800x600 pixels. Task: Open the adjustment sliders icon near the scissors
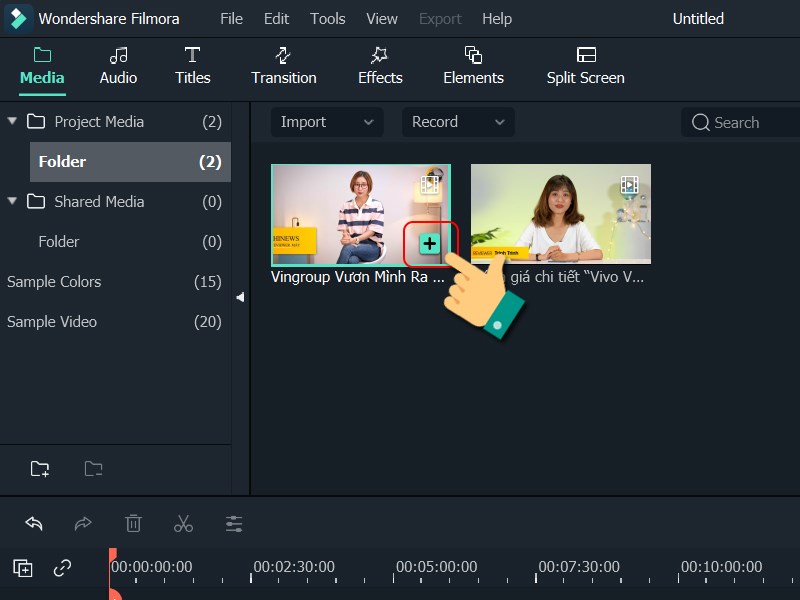[x=234, y=523]
